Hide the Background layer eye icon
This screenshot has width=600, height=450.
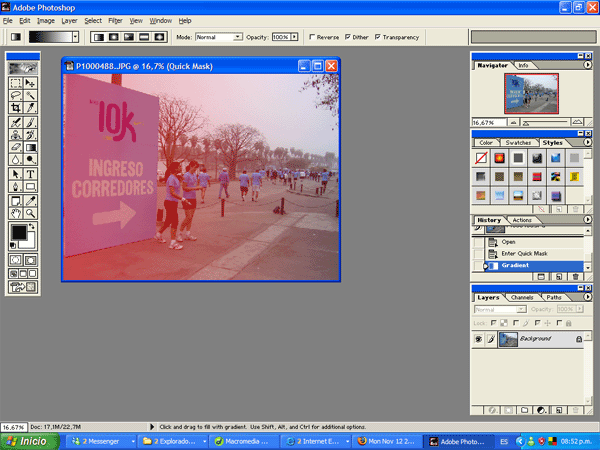point(478,339)
